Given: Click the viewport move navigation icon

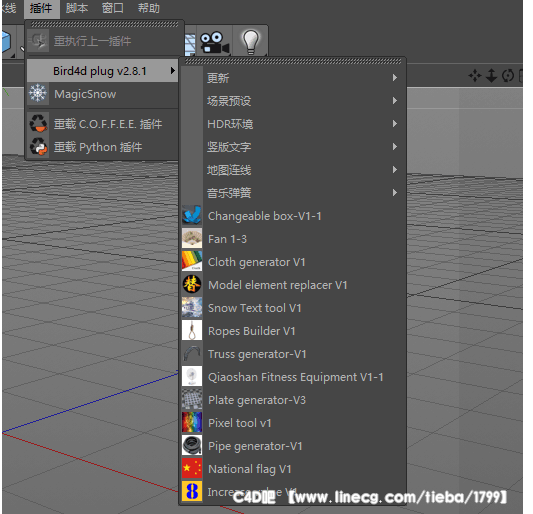Looking at the screenshot, I should (475, 75).
